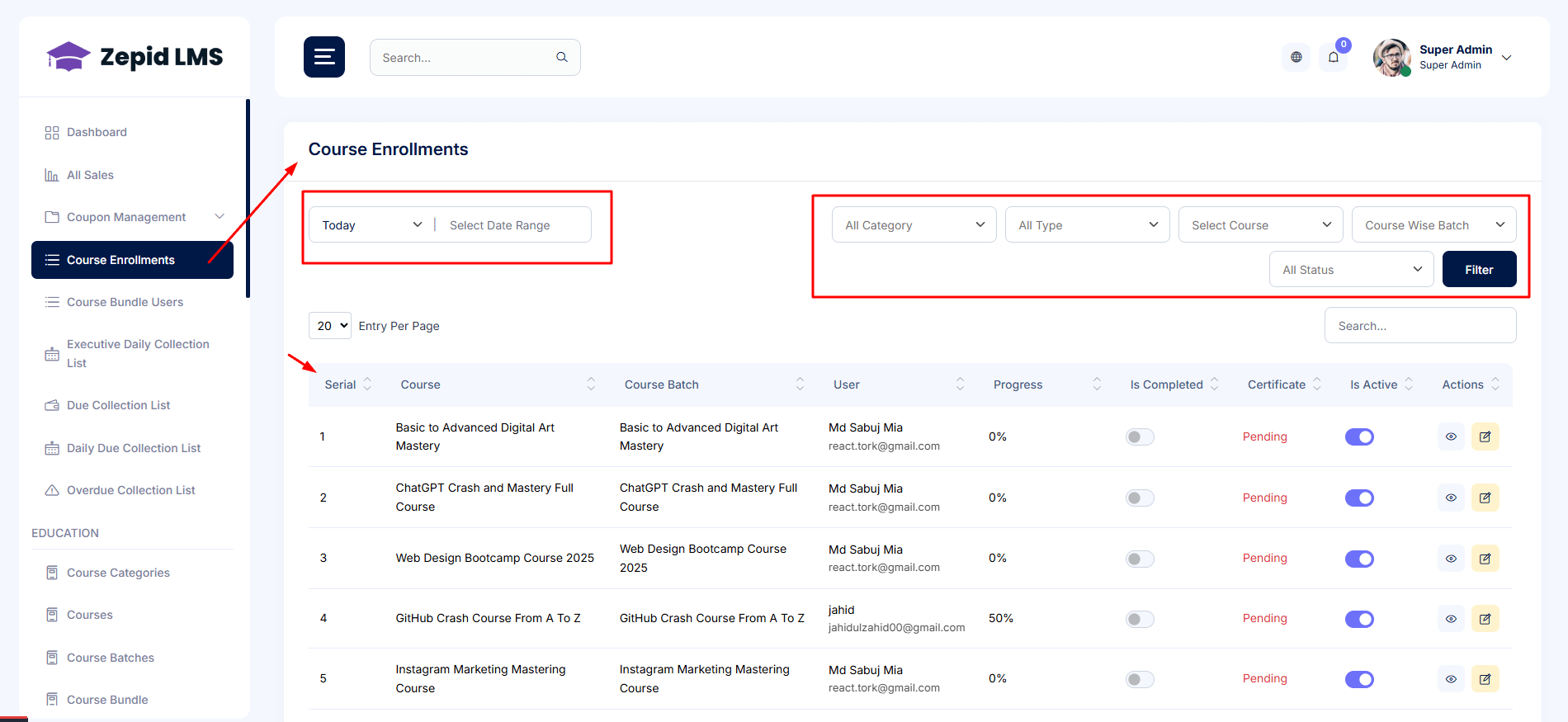Disable Is Active for Basic to Advanced Digital Art
Image resolution: width=1568 pixels, height=722 pixels.
coord(1359,437)
